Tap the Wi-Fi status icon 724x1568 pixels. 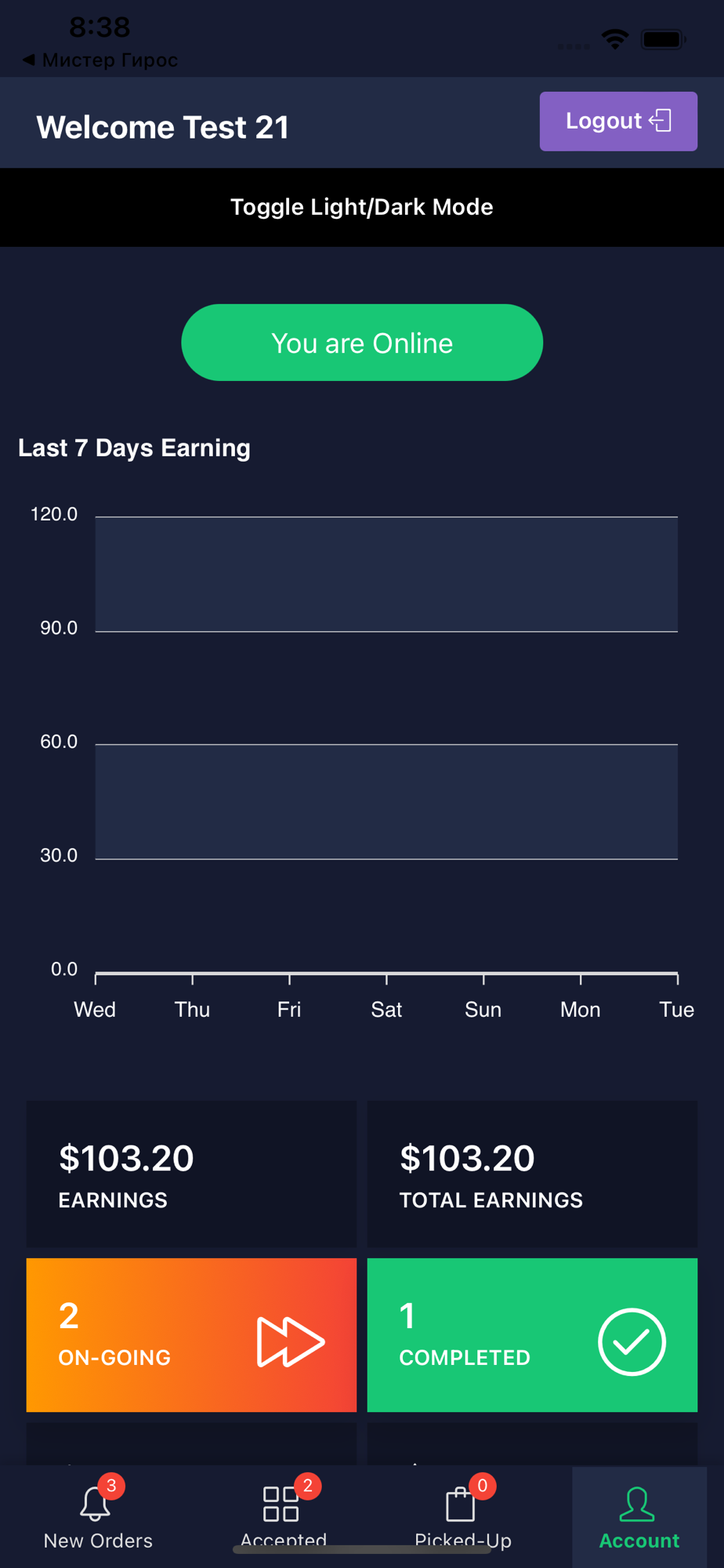[615, 39]
